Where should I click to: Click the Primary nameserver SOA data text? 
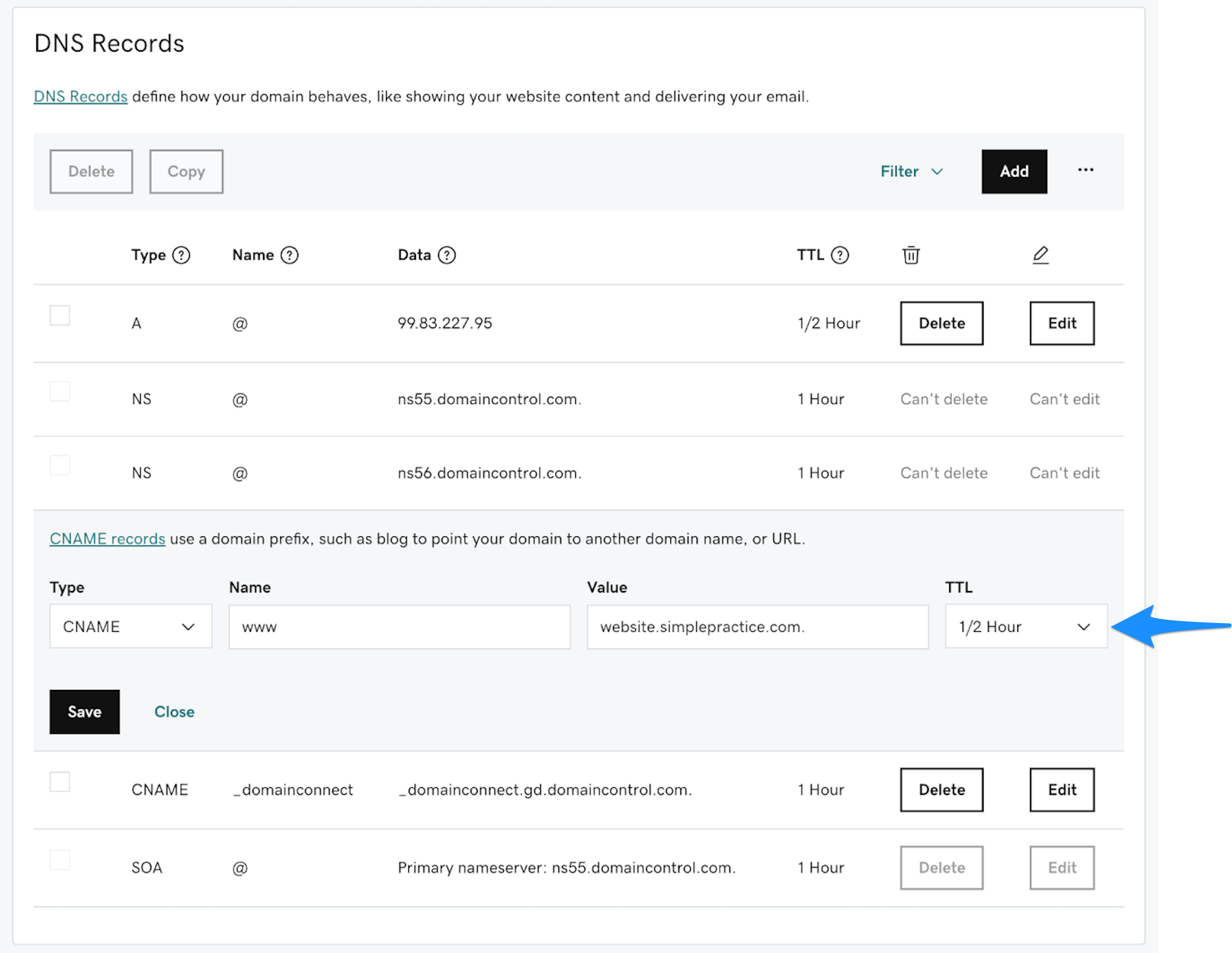pos(566,868)
